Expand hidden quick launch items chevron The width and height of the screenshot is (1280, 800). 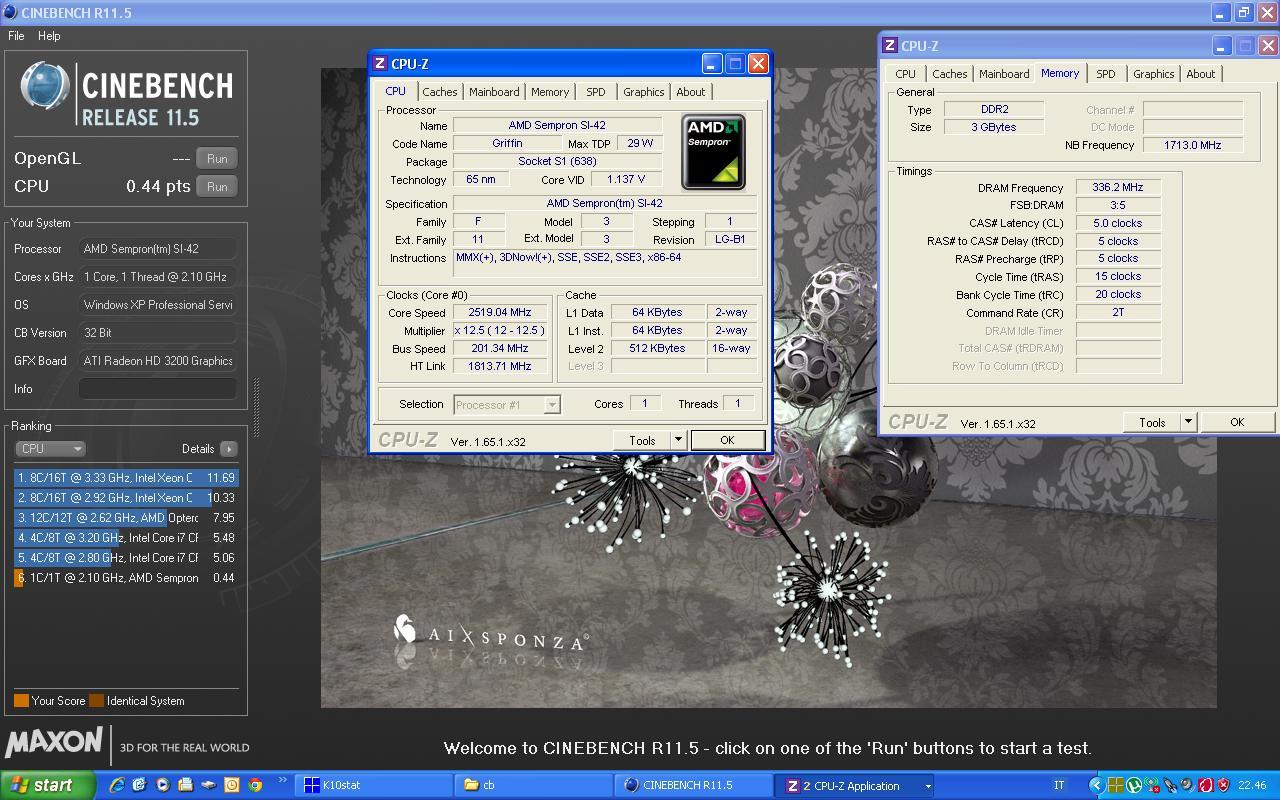pos(283,781)
